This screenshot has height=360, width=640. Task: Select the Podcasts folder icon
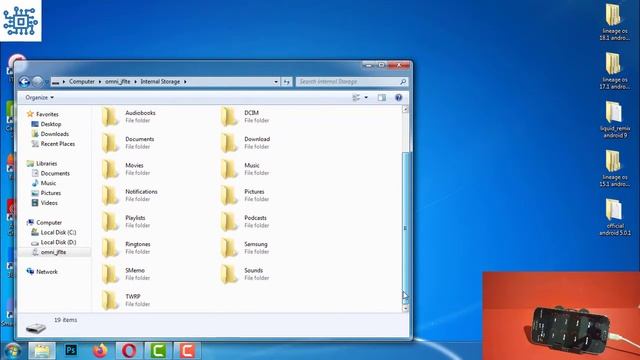click(229, 222)
